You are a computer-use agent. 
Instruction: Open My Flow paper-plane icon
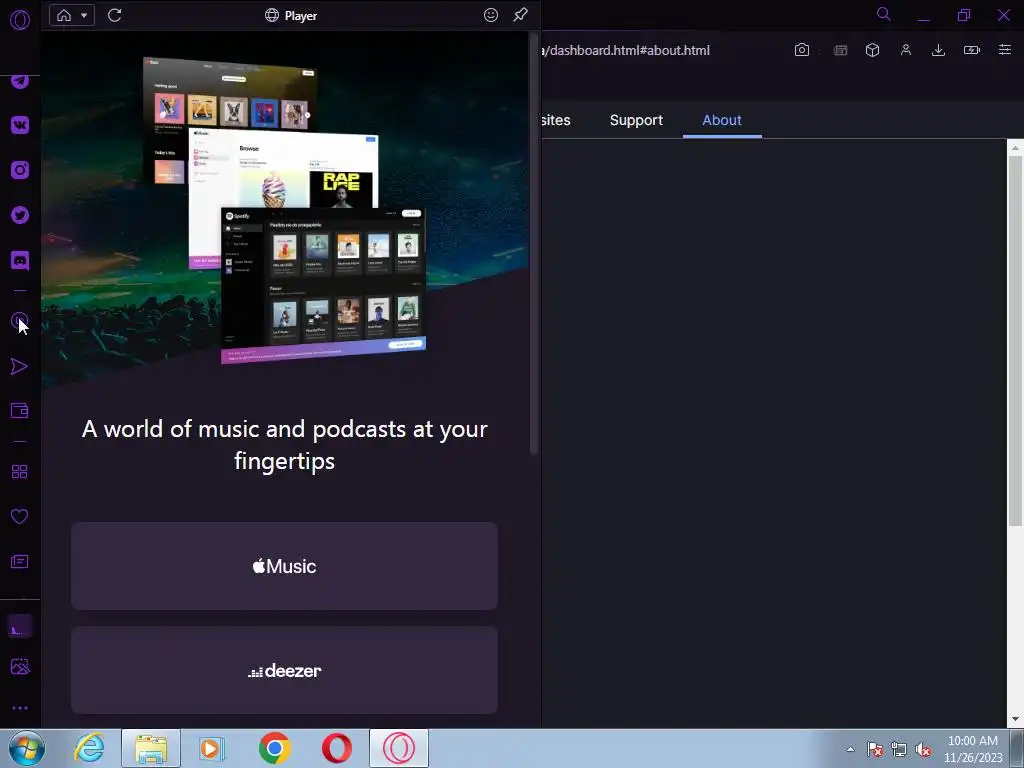click(20, 366)
